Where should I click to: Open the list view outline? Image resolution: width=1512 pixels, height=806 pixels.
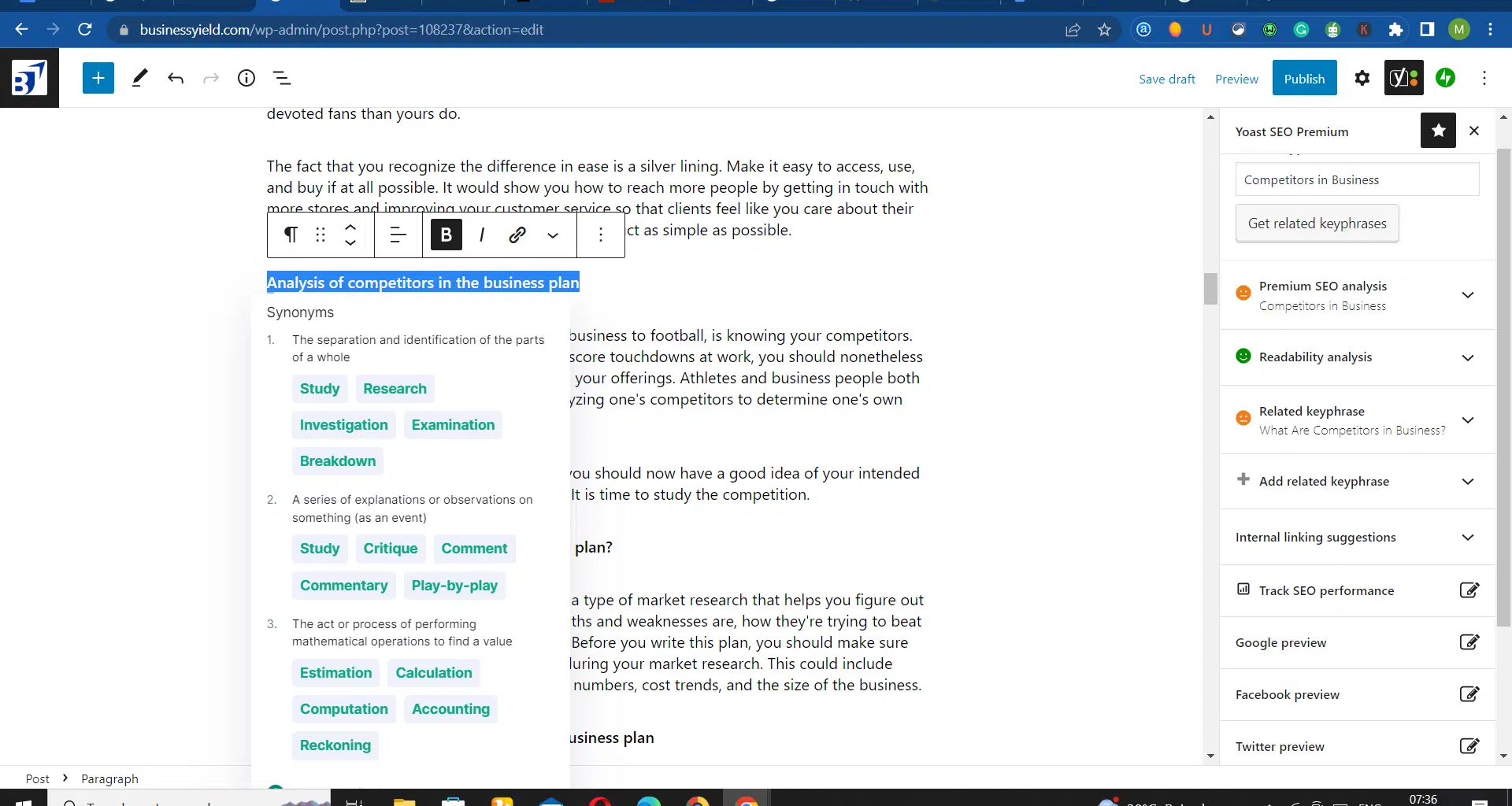tap(282, 78)
